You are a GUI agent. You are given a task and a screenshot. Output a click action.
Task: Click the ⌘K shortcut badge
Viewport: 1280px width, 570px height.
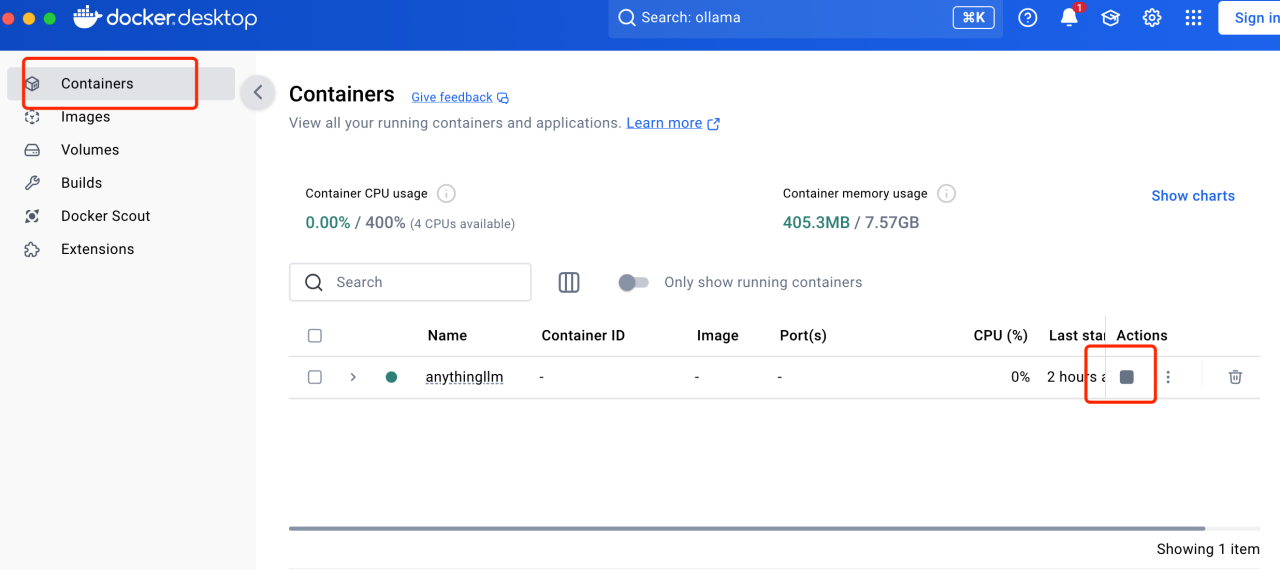pos(972,17)
